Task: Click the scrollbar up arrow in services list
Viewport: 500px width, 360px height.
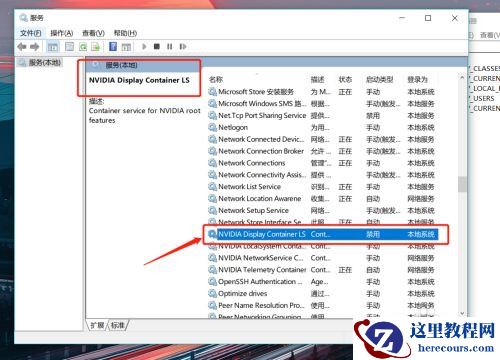Action: (462, 78)
